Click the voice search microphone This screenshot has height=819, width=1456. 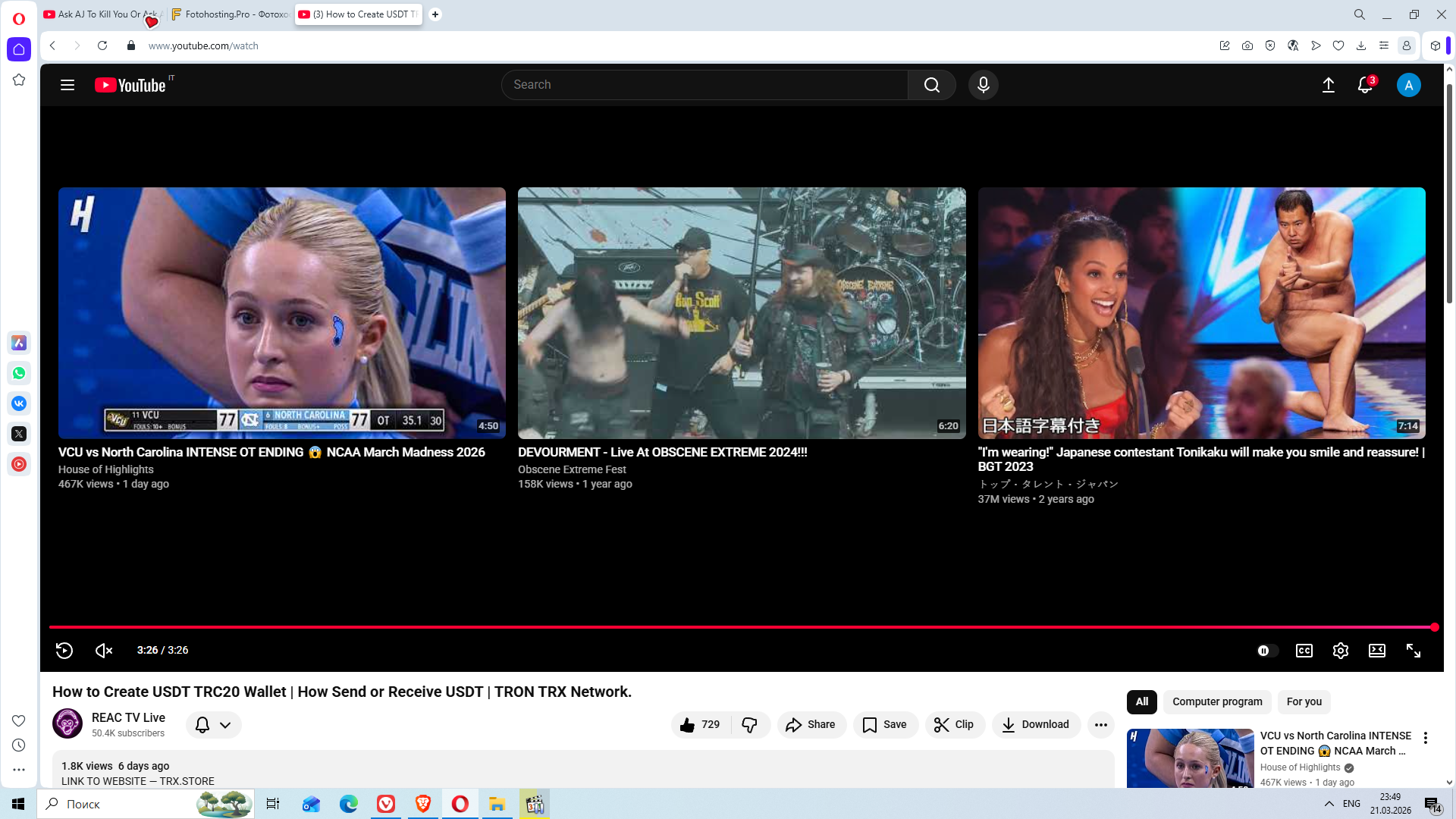pyautogui.click(x=983, y=85)
